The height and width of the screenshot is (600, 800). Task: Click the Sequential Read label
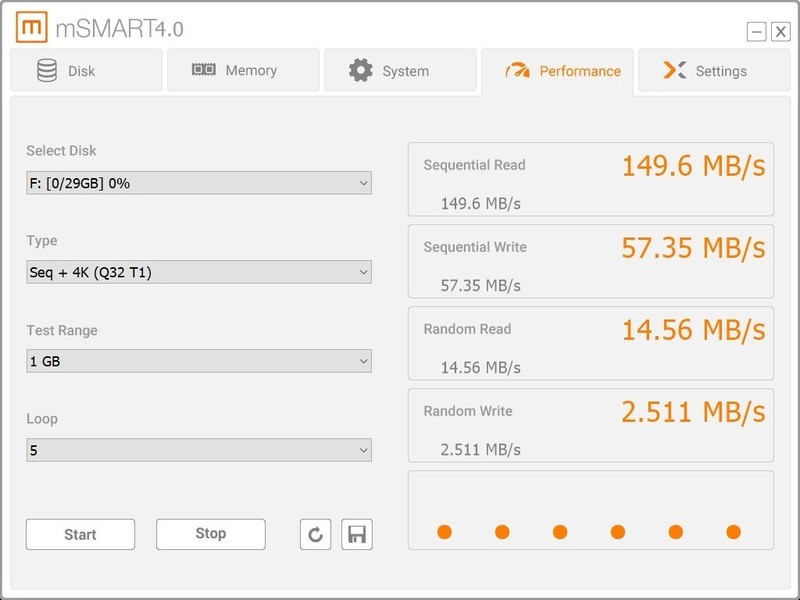[x=474, y=165]
